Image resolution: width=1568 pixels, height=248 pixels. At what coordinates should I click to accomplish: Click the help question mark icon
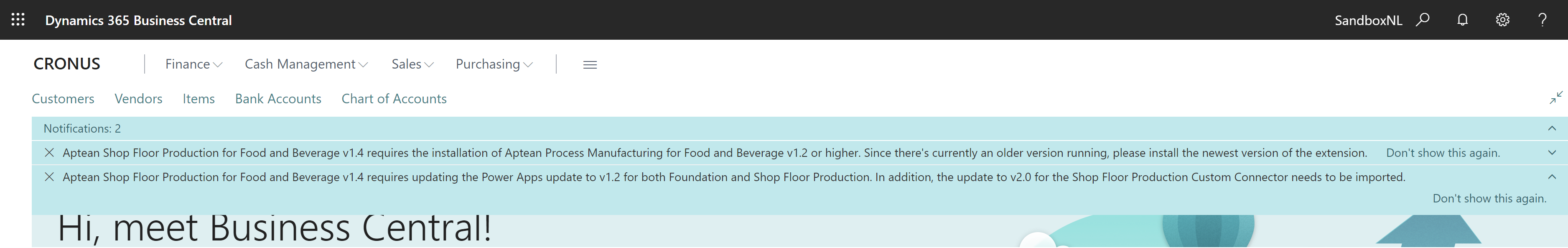pos(1543,20)
